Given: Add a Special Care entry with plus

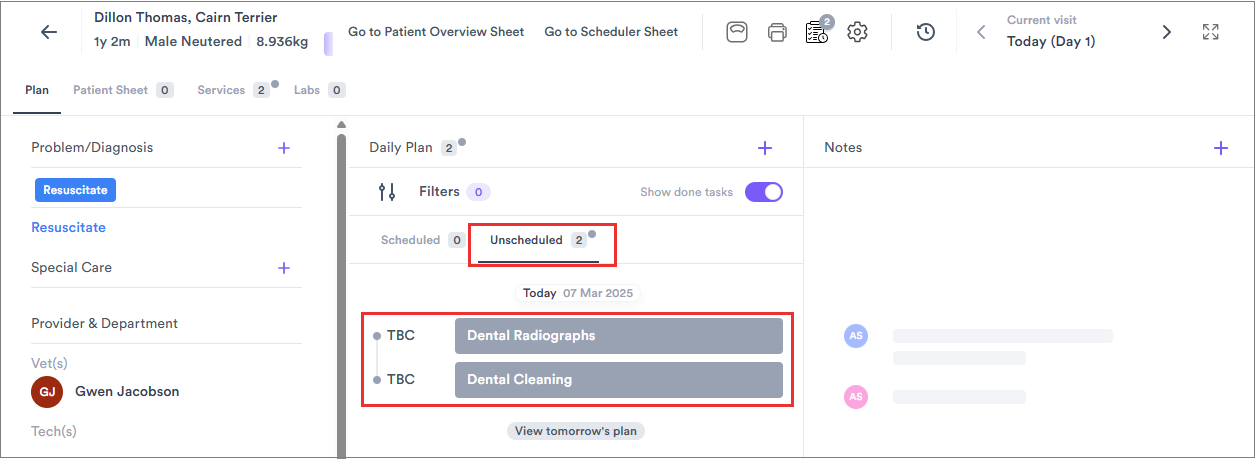Looking at the screenshot, I should [x=284, y=268].
